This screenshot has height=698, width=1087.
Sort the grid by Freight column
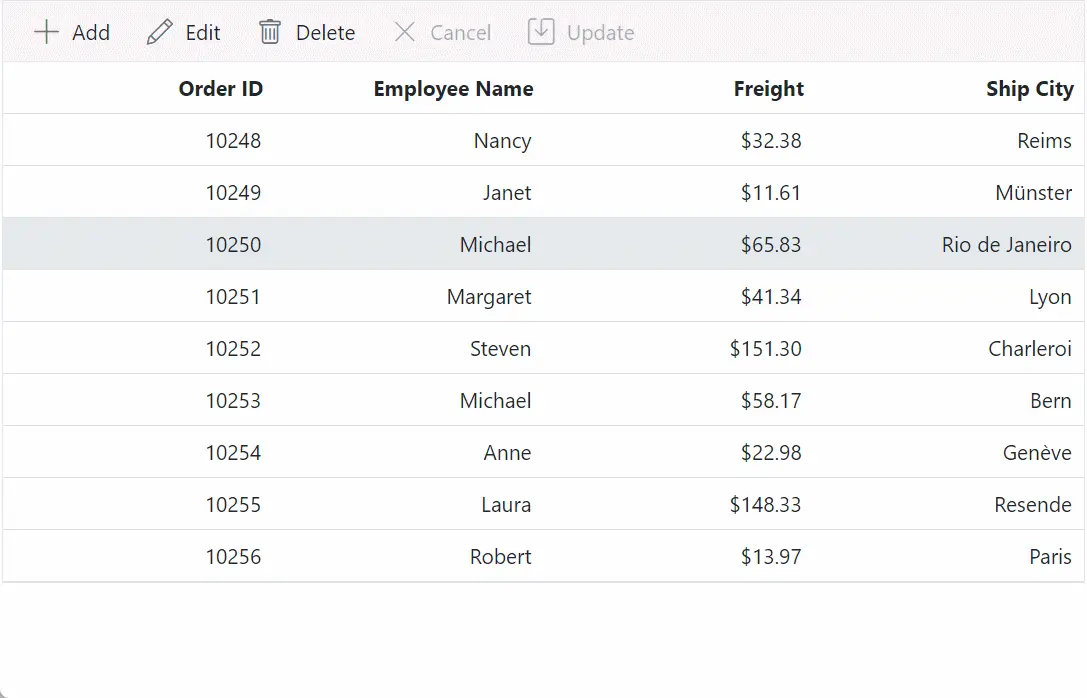[x=768, y=88]
